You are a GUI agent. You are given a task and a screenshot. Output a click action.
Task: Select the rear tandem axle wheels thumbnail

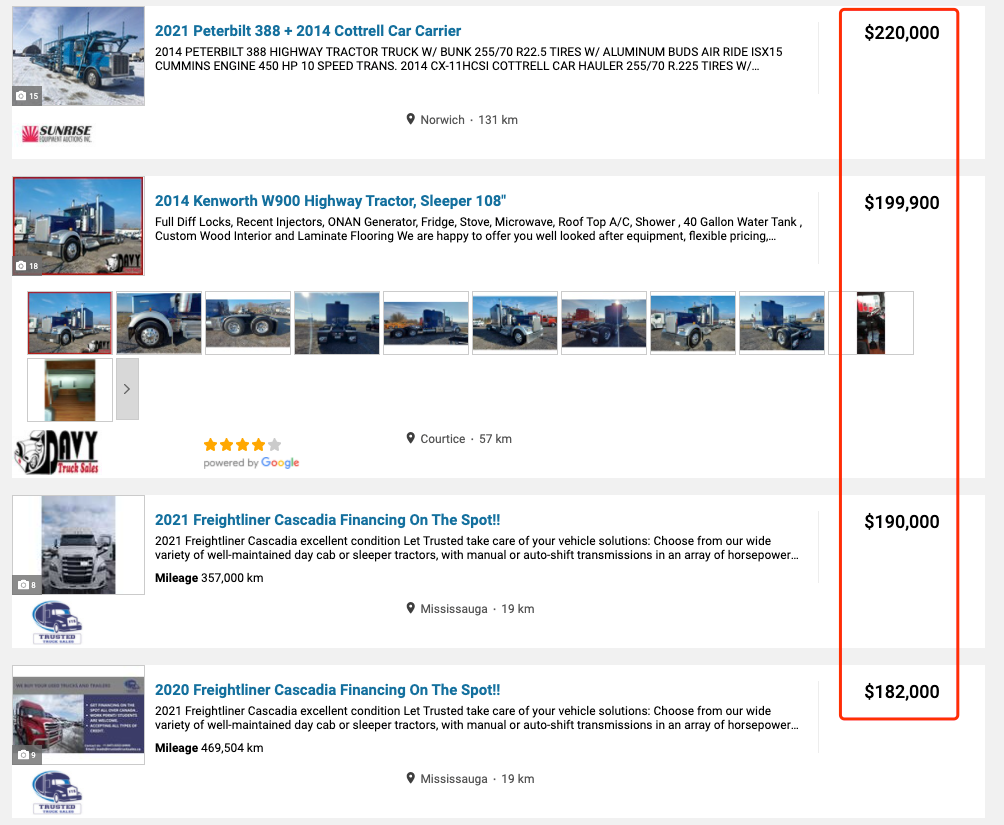(x=248, y=323)
